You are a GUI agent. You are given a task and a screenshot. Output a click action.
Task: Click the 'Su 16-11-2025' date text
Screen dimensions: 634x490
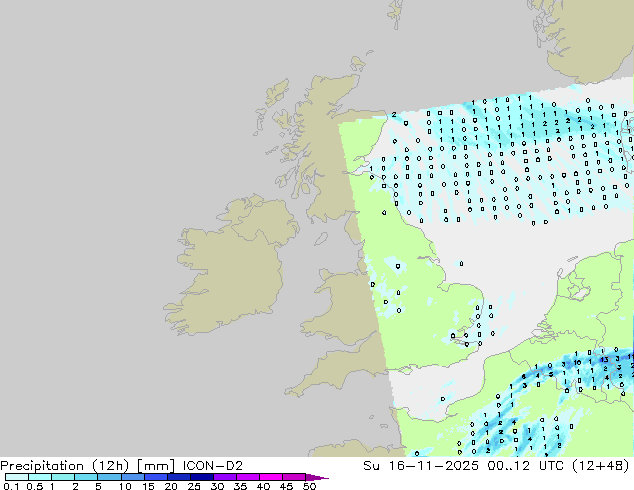pos(421,466)
